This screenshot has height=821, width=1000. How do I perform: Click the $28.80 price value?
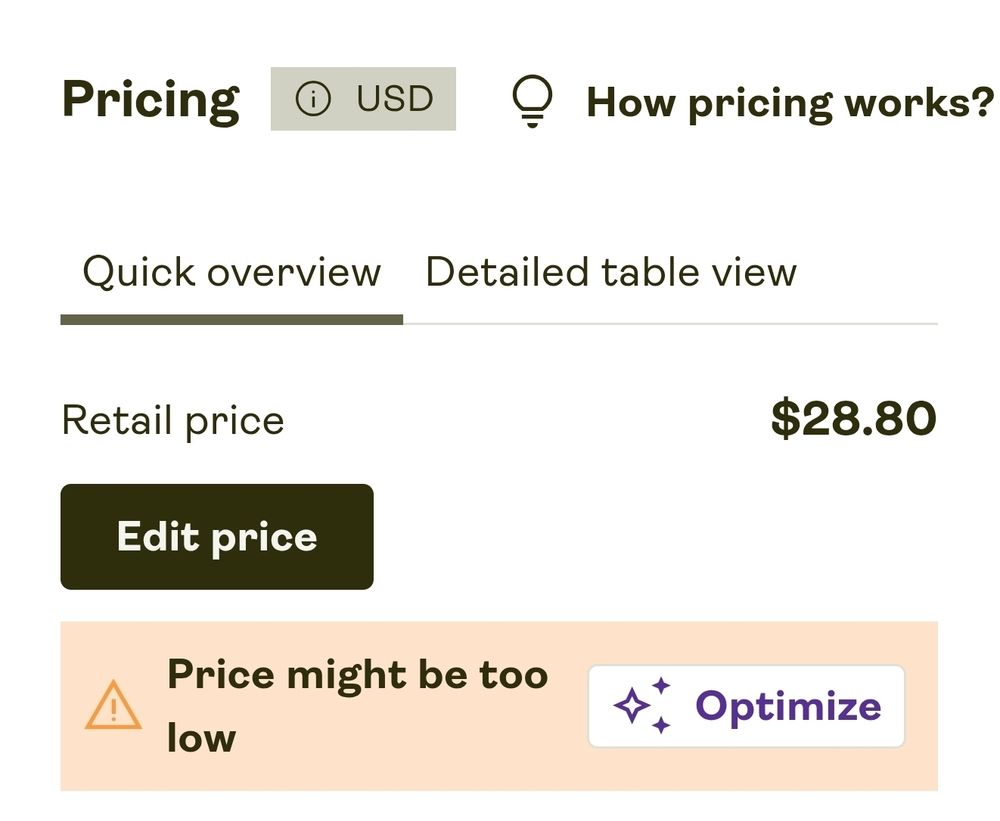coord(853,419)
